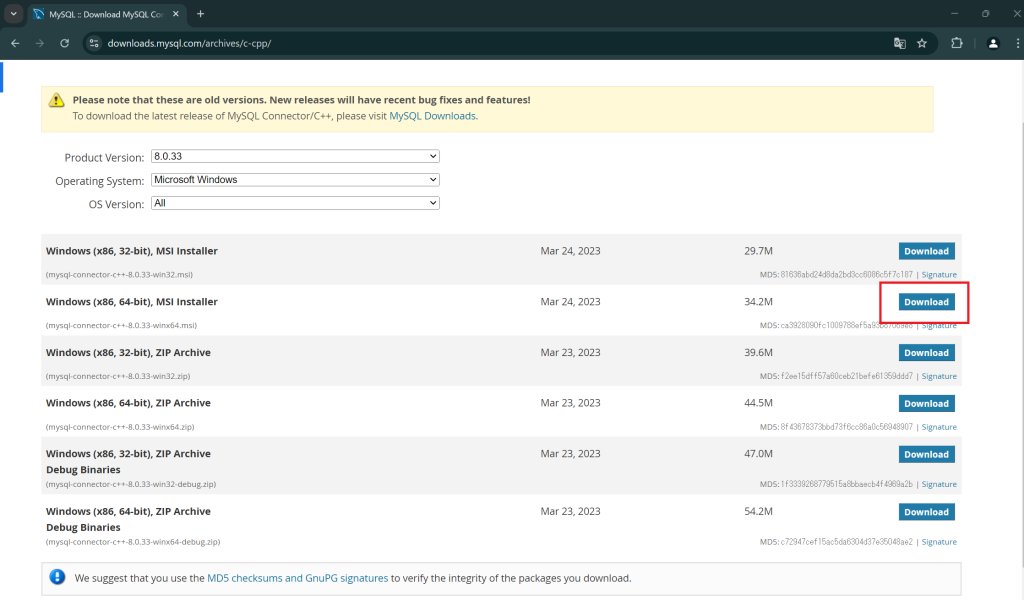Expand the Product Version dropdown
Viewport: 1024px width, 600px height.
point(295,157)
